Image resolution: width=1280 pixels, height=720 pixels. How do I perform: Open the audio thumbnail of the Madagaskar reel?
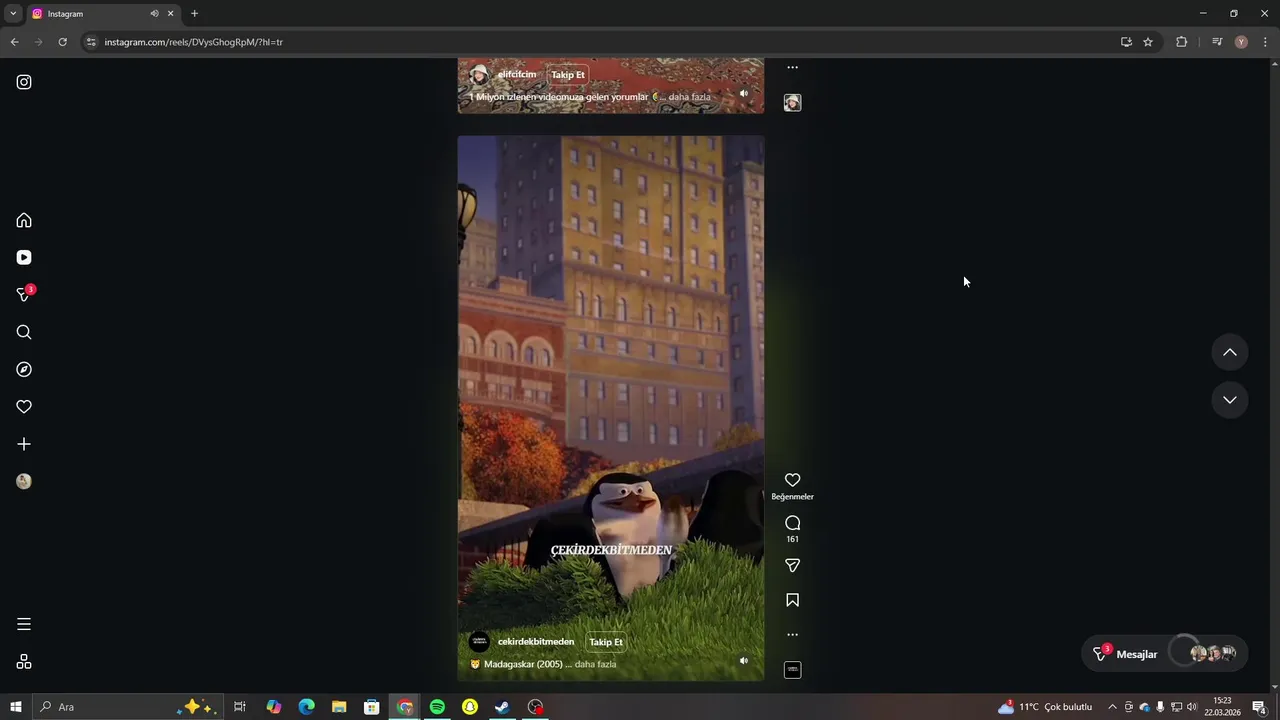pos(792,670)
